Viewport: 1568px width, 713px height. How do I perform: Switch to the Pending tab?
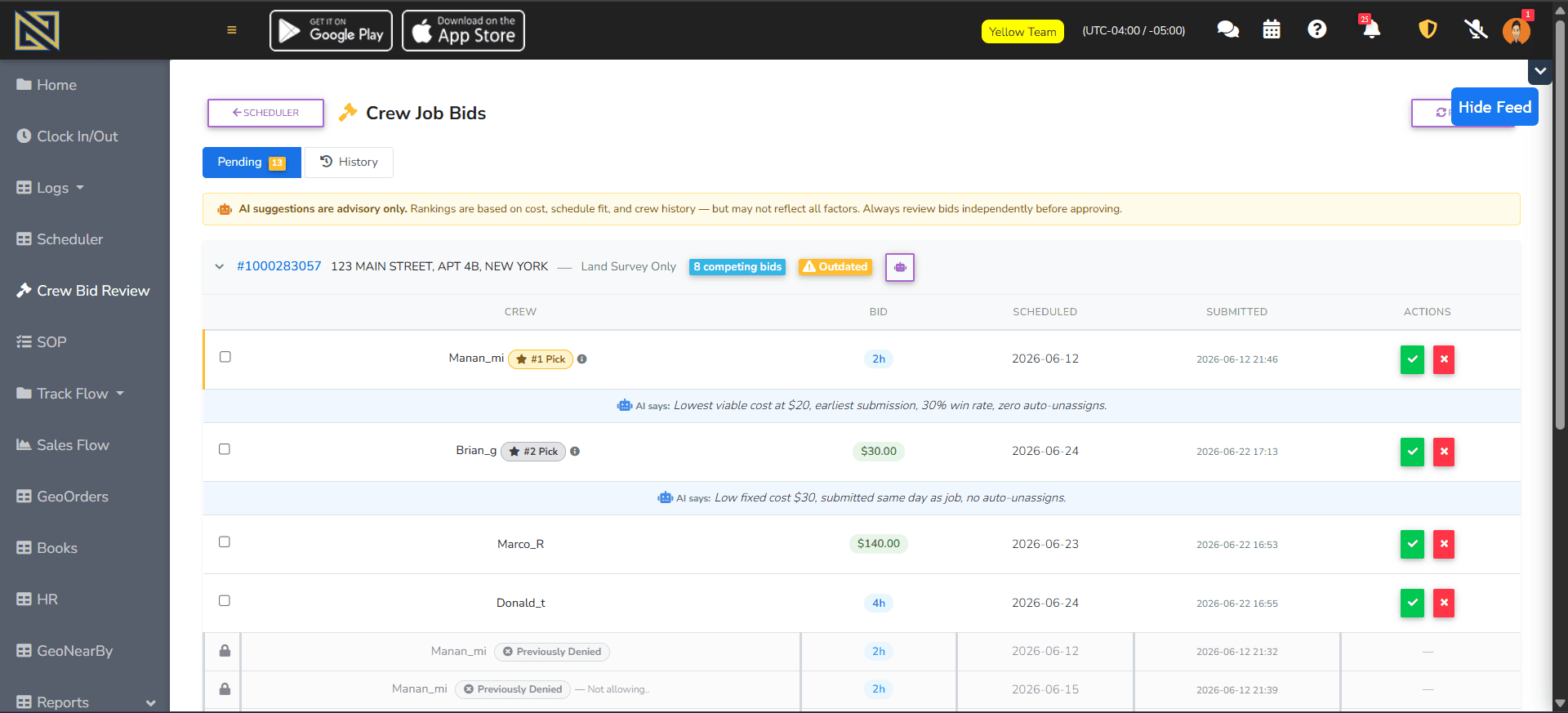click(252, 162)
